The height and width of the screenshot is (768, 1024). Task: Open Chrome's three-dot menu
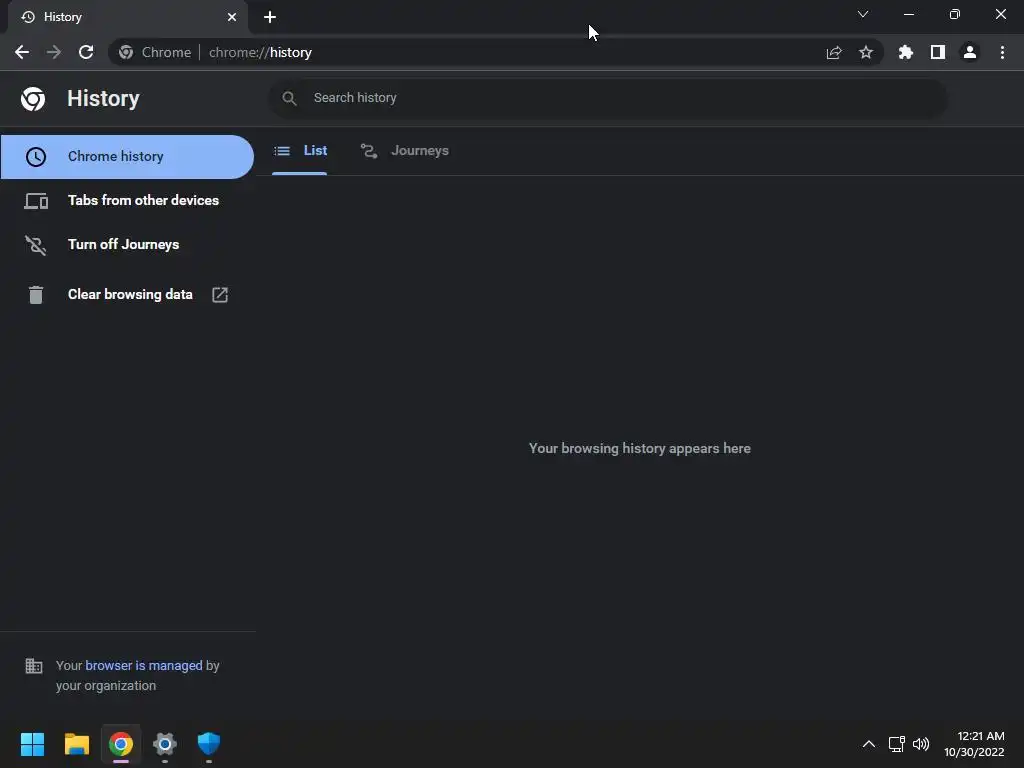click(1002, 52)
